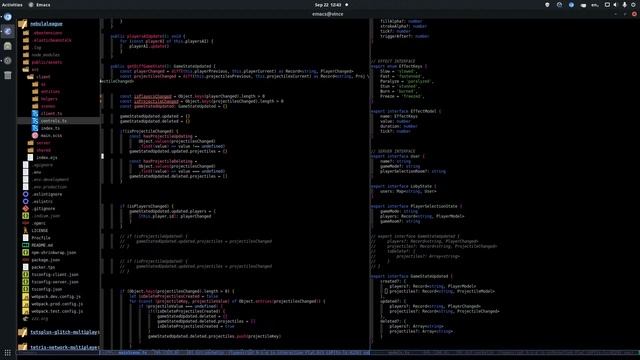Open the main.scss file
The image size is (640, 360).
point(51,136)
